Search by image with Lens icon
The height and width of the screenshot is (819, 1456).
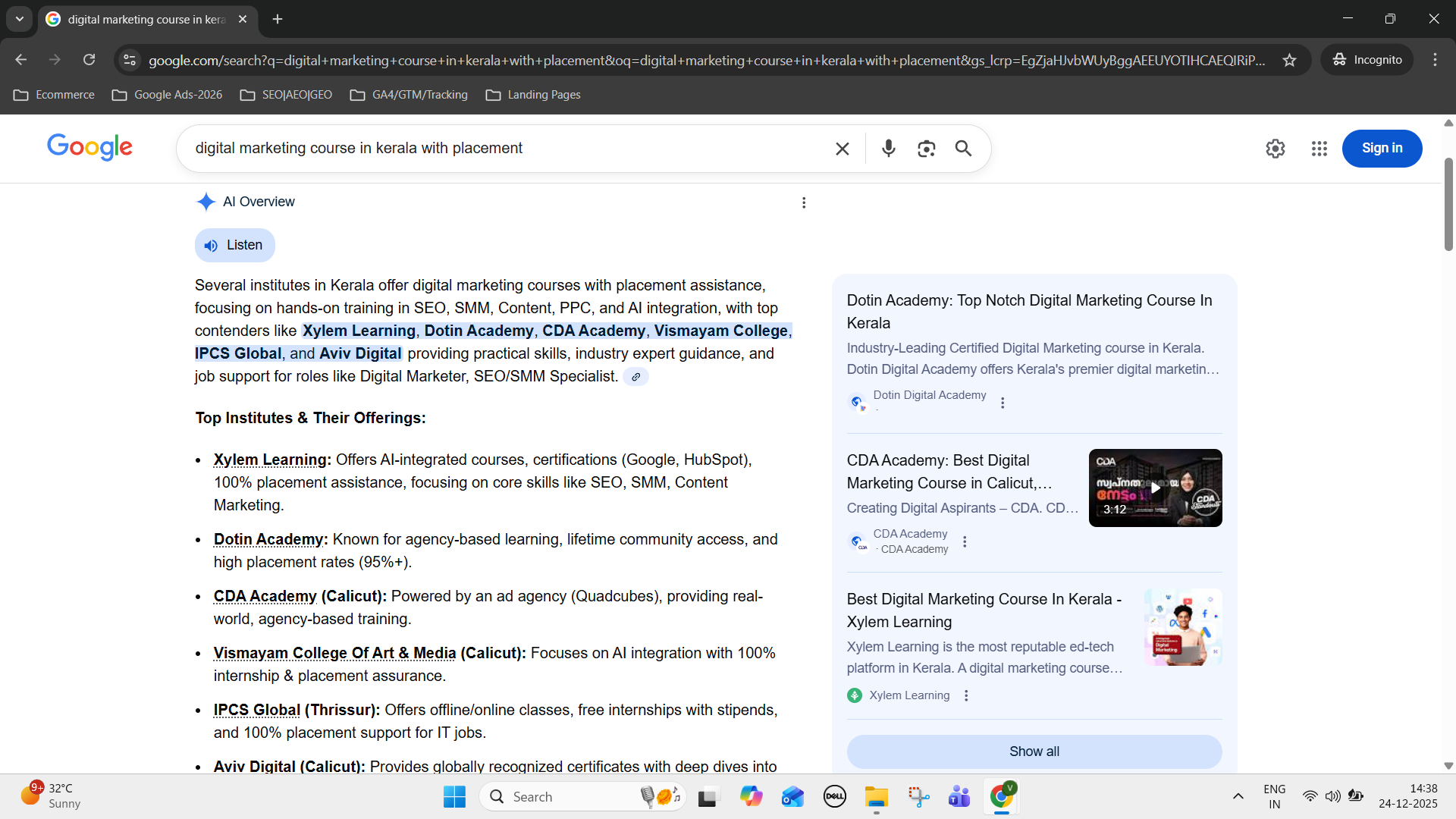[926, 149]
